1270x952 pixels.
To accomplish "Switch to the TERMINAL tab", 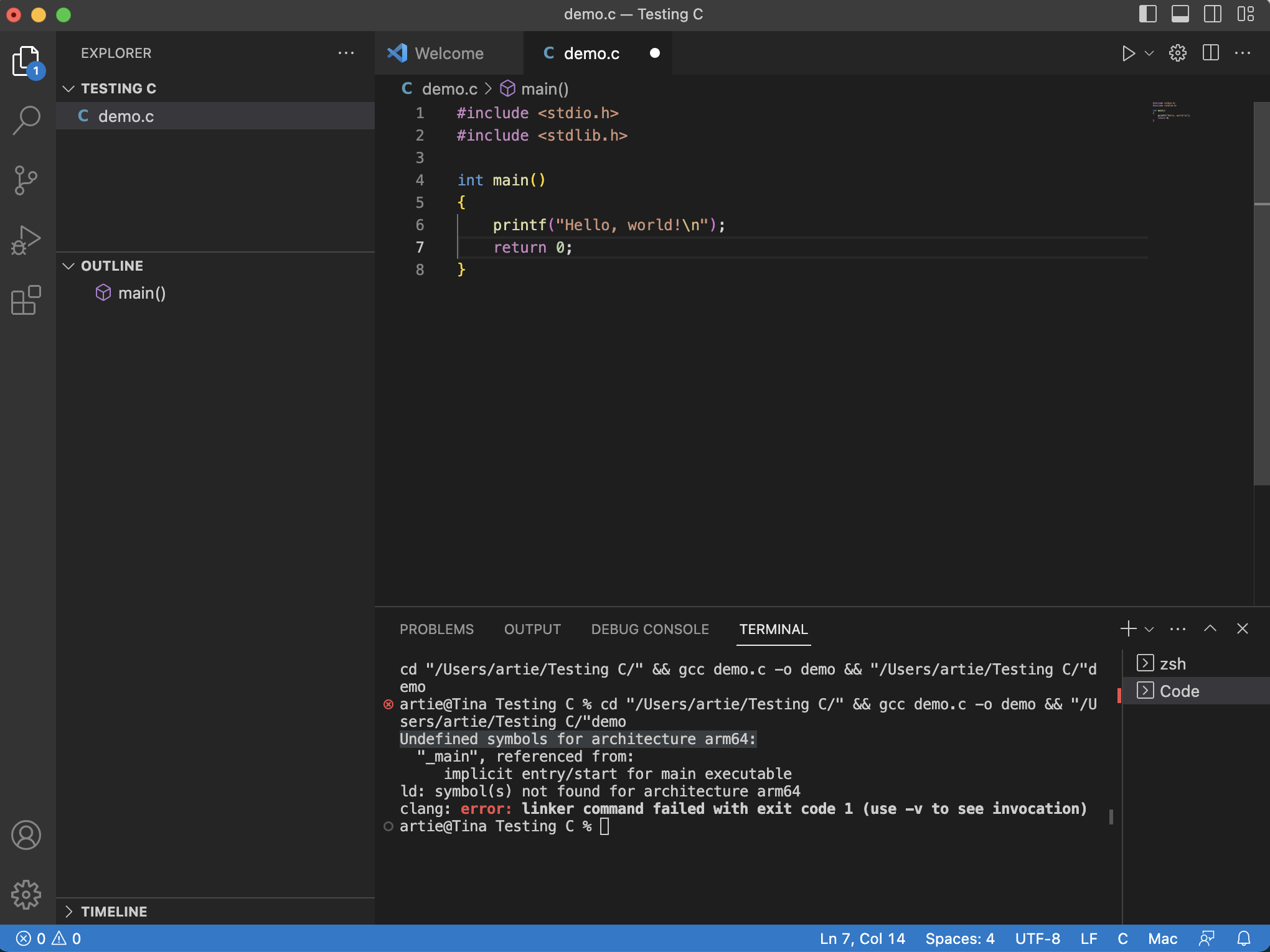I will tap(773, 629).
